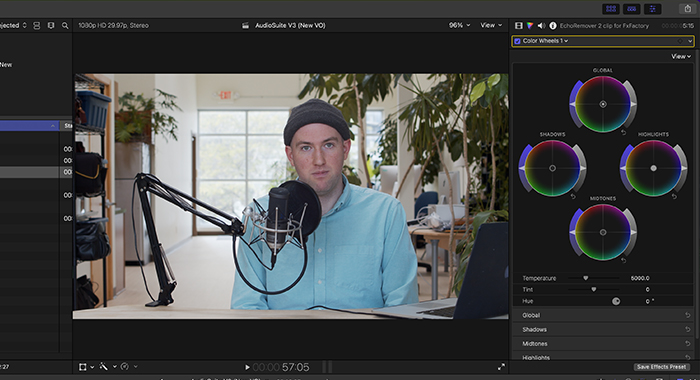
Task: Reset the Shadows parameter row
Action: 688,330
